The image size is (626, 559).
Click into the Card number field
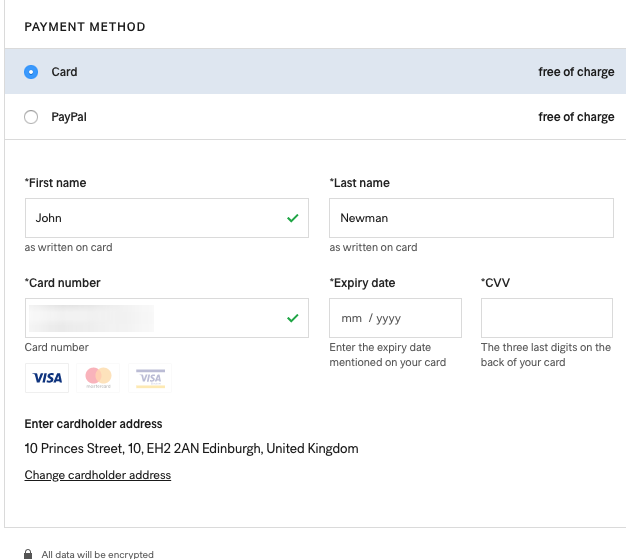pyautogui.click(x=150, y=318)
